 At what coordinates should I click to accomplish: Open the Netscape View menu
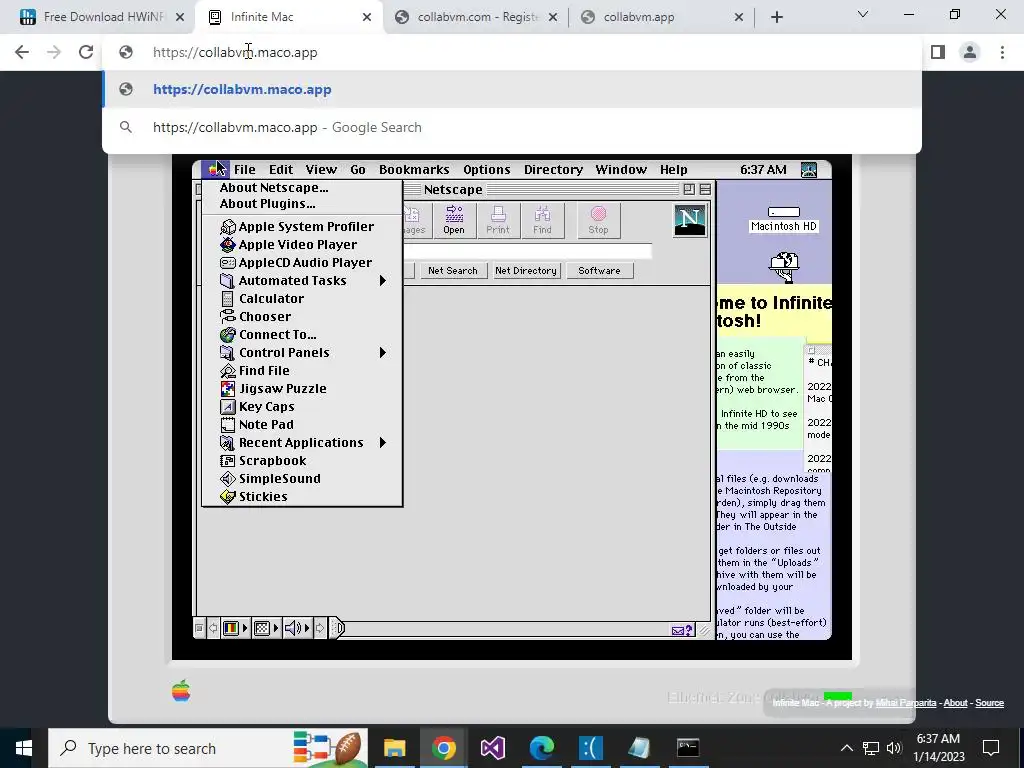click(321, 170)
